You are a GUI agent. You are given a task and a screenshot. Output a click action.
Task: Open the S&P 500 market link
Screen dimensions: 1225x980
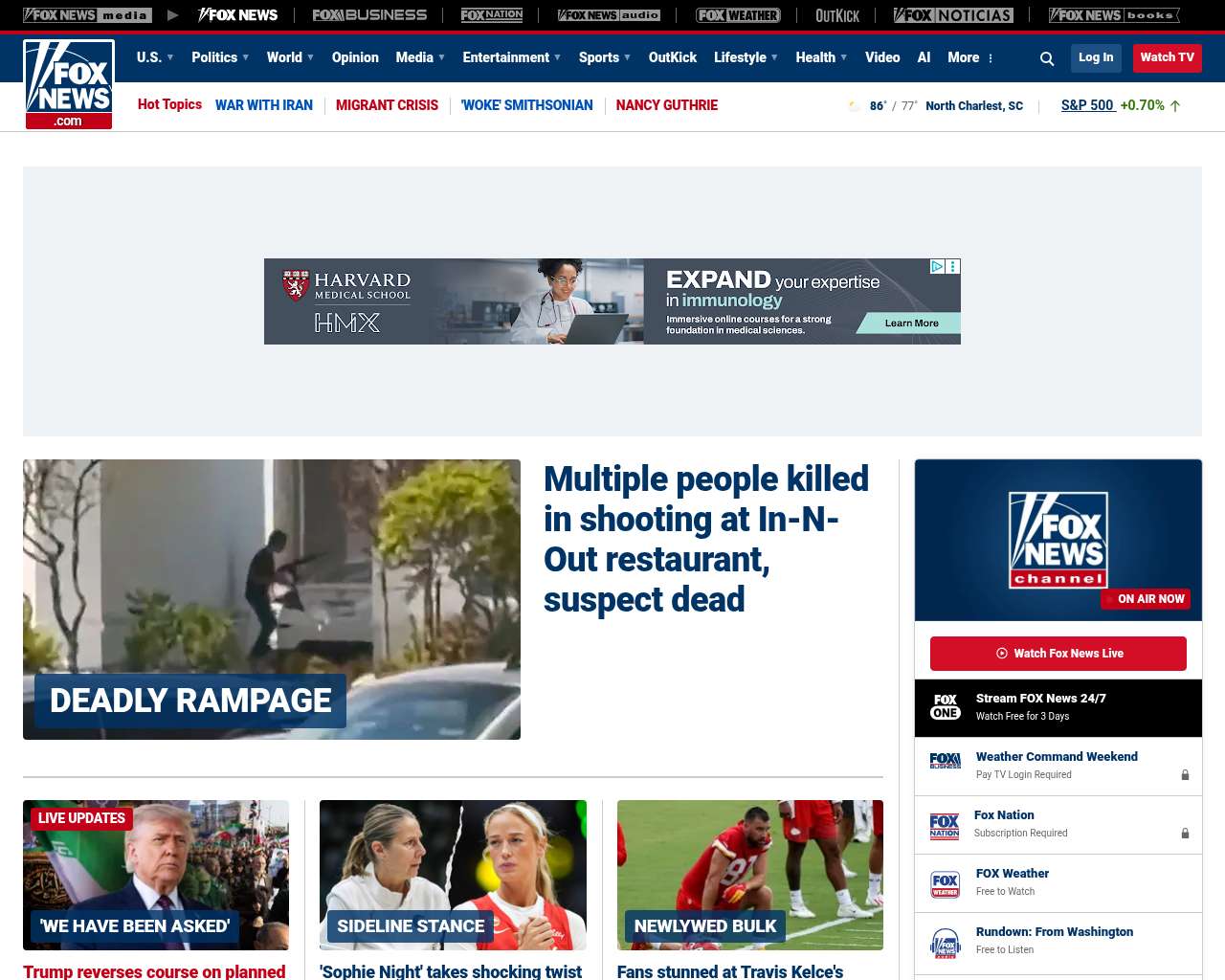1088,105
